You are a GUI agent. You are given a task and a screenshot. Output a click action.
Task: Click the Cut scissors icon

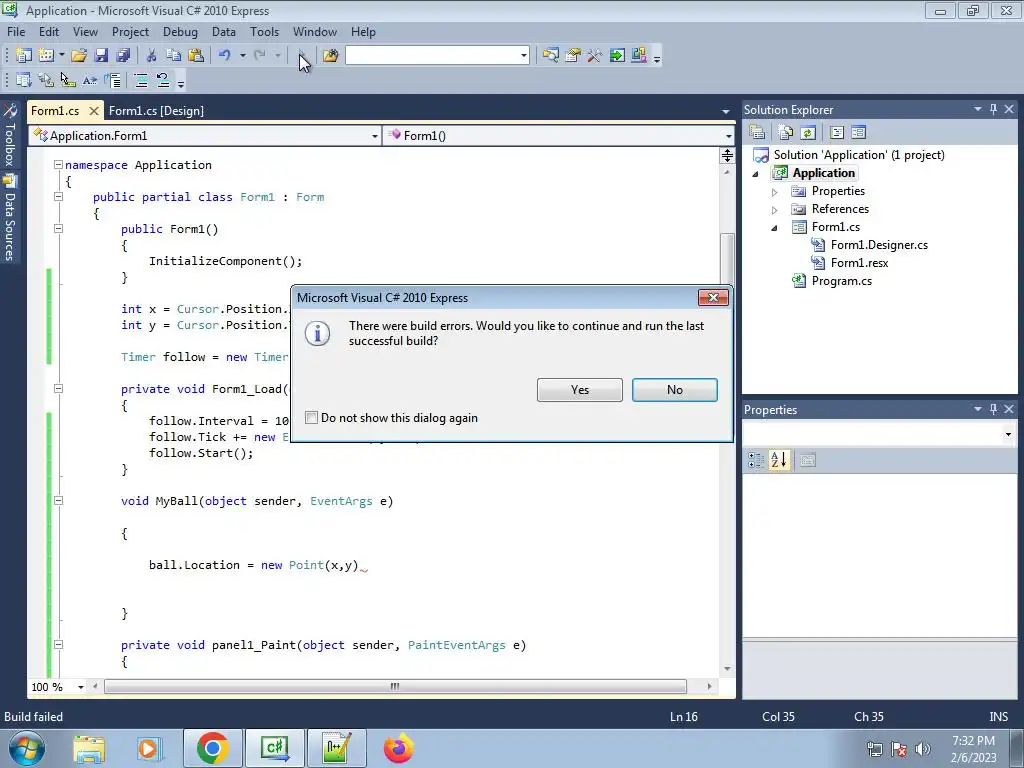point(151,56)
